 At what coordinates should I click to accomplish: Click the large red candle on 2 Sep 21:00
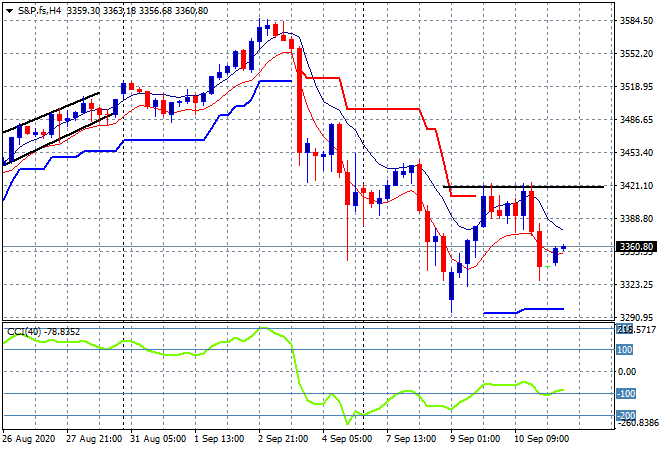tap(299, 100)
